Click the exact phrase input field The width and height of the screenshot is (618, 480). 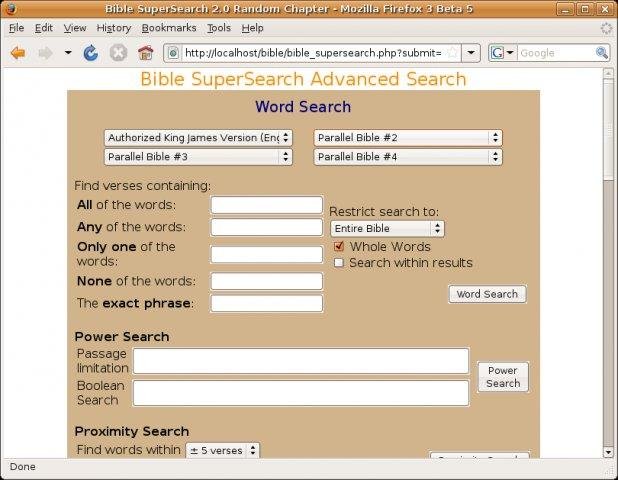point(267,303)
